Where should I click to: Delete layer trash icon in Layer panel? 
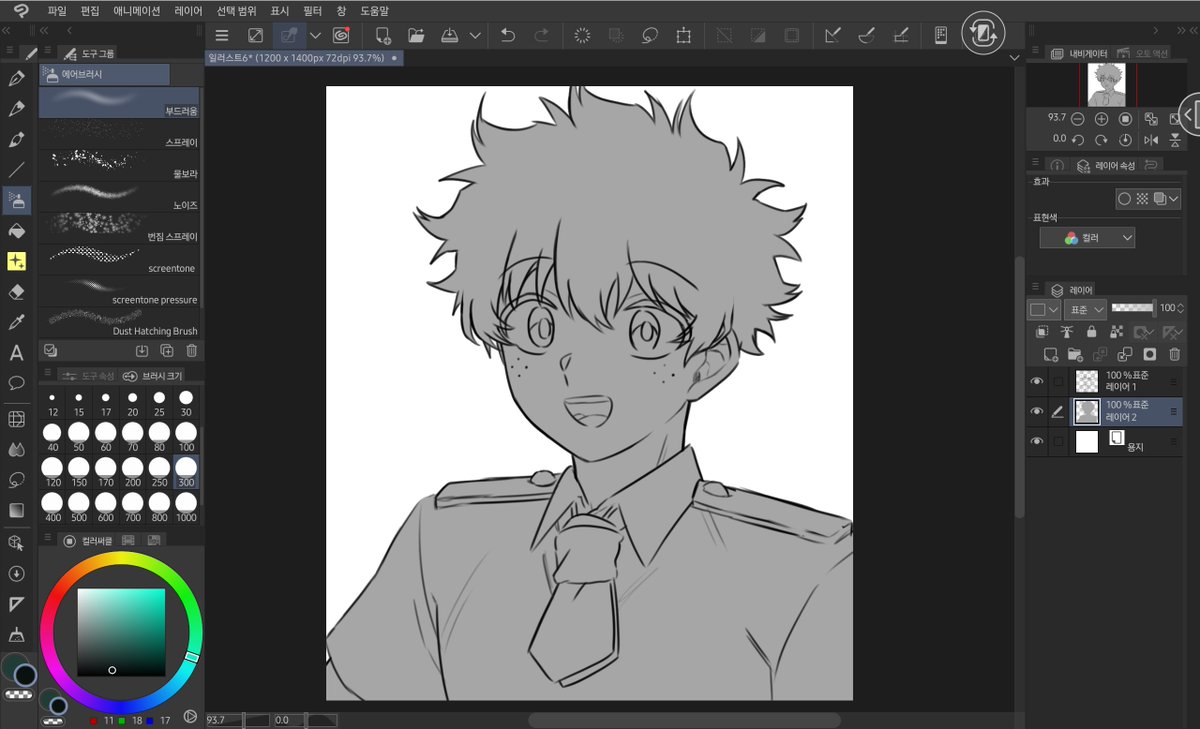point(1175,354)
